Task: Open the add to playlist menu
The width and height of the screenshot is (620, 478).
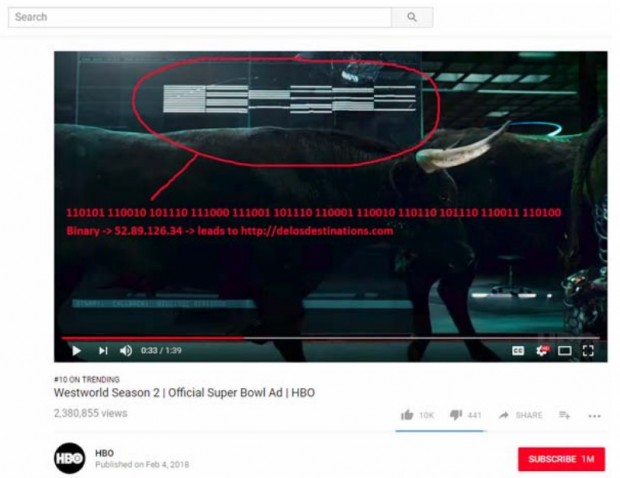Action: [x=564, y=415]
